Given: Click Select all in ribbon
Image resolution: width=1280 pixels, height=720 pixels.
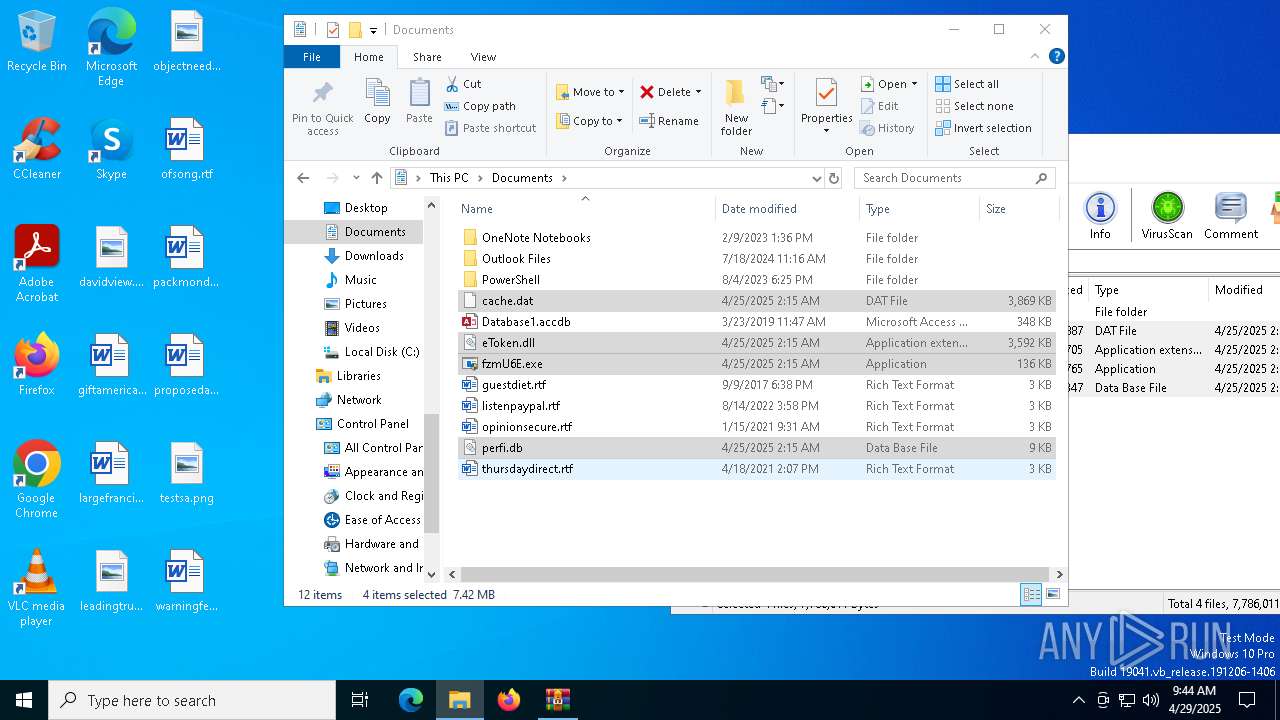Looking at the screenshot, I should pyautogui.click(x=967, y=84).
